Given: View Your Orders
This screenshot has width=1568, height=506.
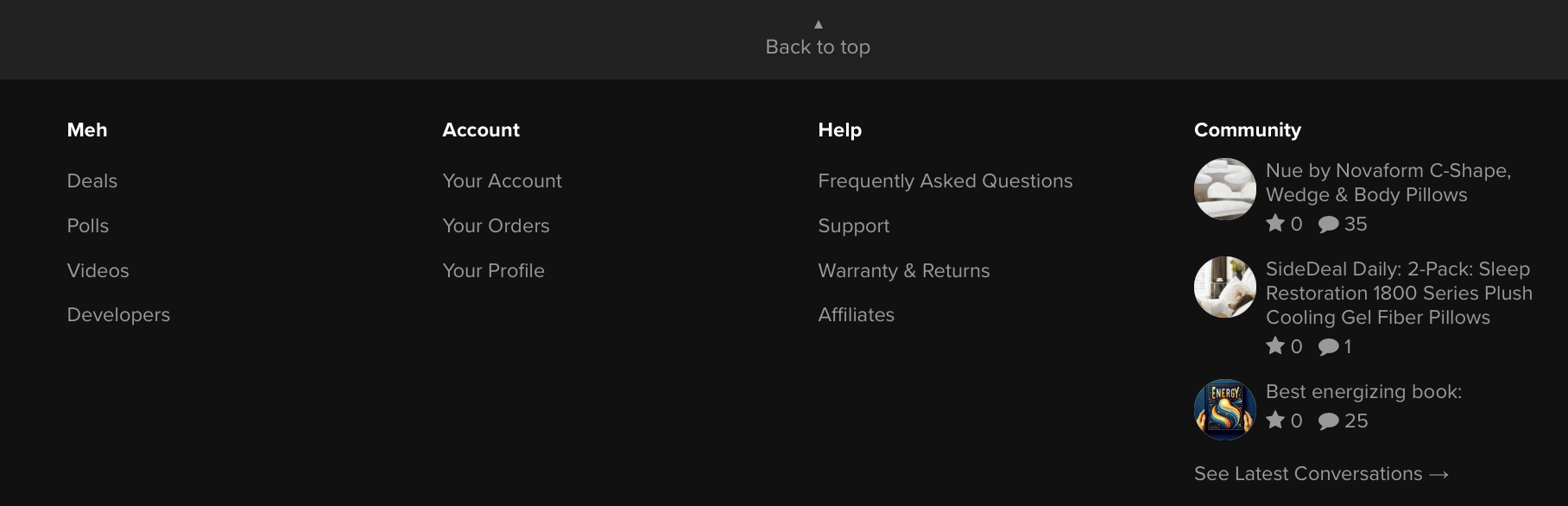Looking at the screenshot, I should (496, 226).
